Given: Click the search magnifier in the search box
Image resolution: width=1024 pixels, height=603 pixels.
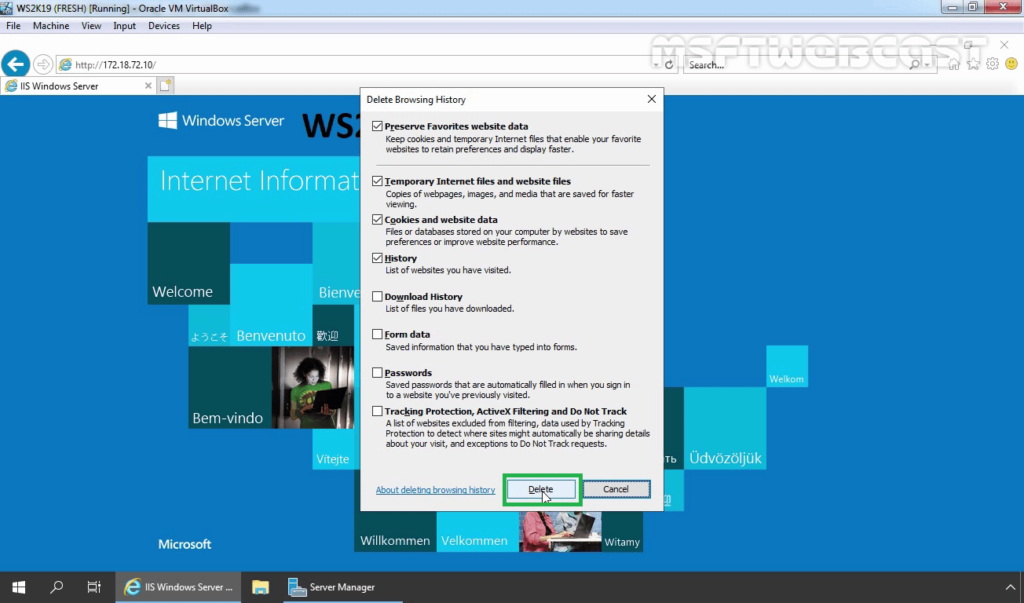Looking at the screenshot, I should [914, 65].
